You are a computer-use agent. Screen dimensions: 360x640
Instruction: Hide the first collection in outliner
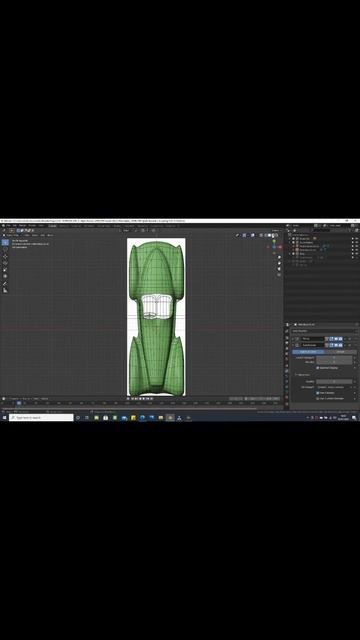tap(353, 238)
